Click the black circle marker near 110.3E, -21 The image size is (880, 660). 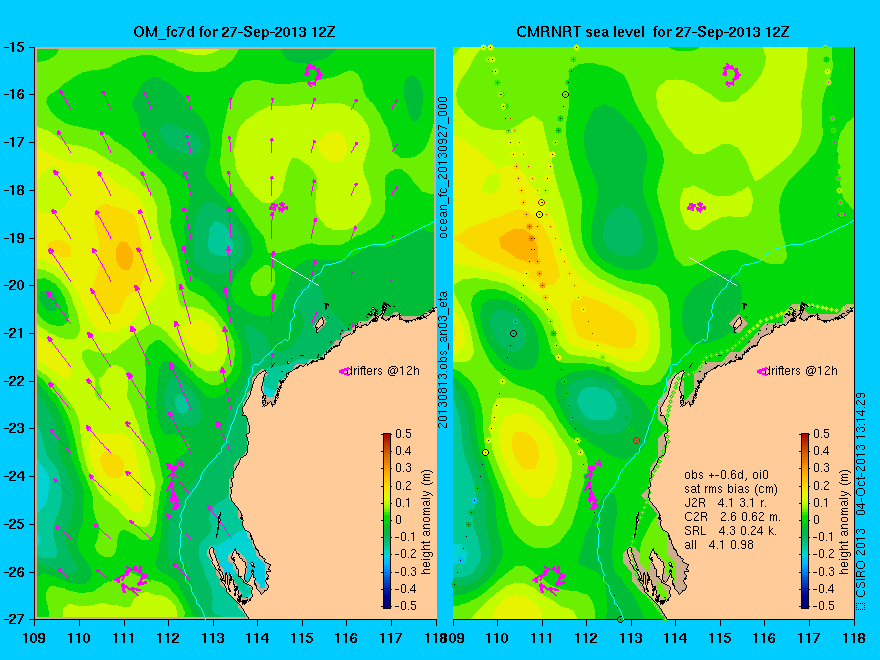(x=513, y=333)
